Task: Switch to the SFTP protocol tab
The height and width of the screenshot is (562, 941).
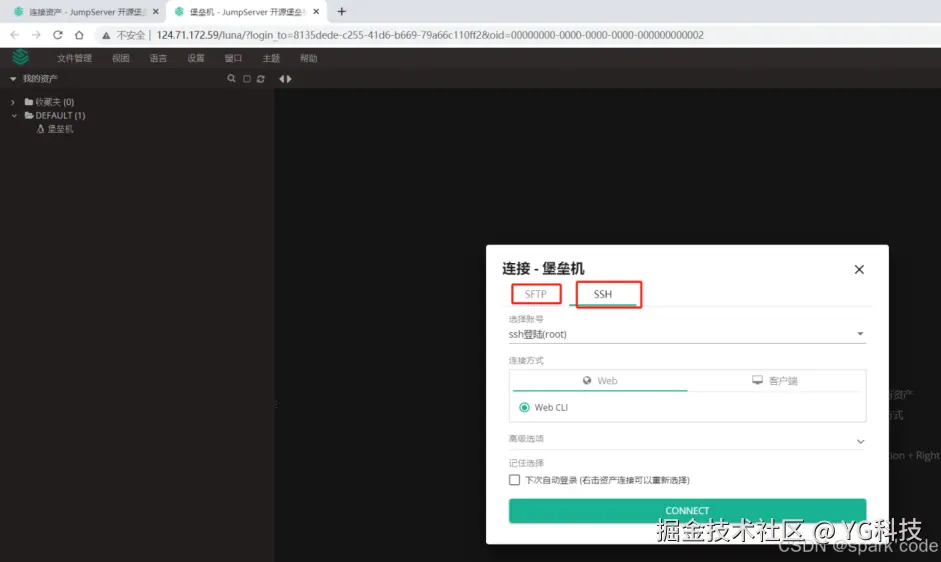Action: coord(536,294)
